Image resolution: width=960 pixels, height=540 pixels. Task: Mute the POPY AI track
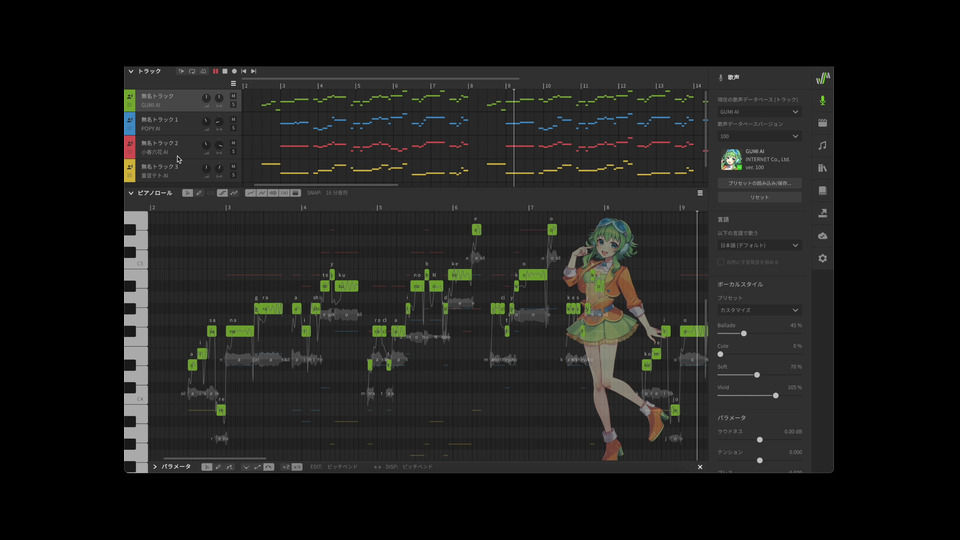(x=233, y=119)
